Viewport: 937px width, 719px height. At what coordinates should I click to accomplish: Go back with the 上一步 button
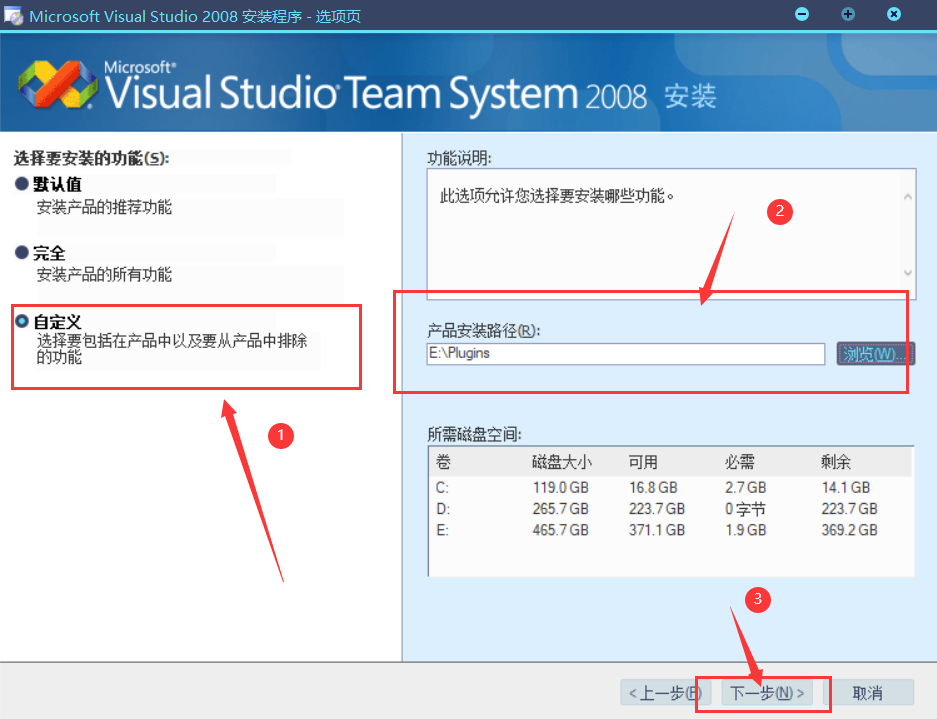(661, 693)
